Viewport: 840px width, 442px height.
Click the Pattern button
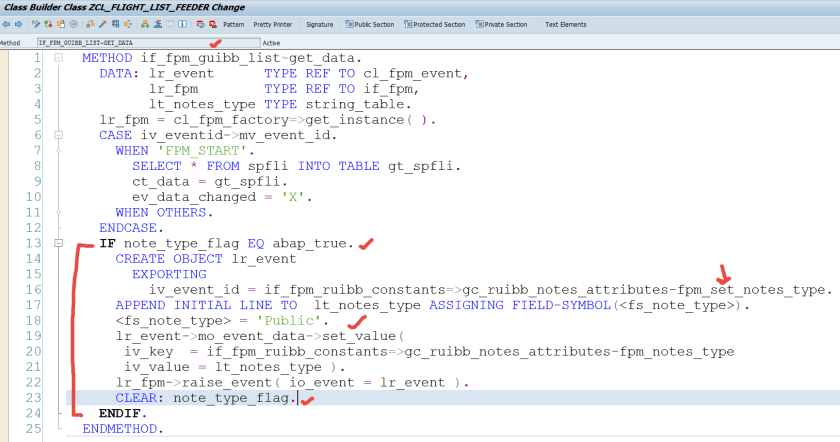(233, 22)
